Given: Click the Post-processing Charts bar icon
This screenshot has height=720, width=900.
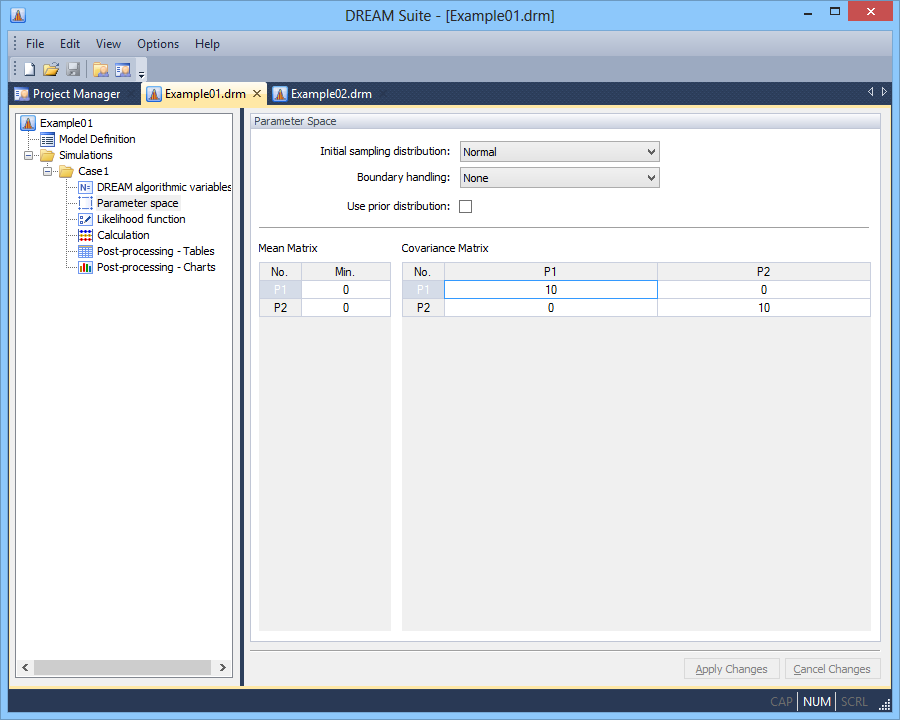Looking at the screenshot, I should tap(86, 268).
